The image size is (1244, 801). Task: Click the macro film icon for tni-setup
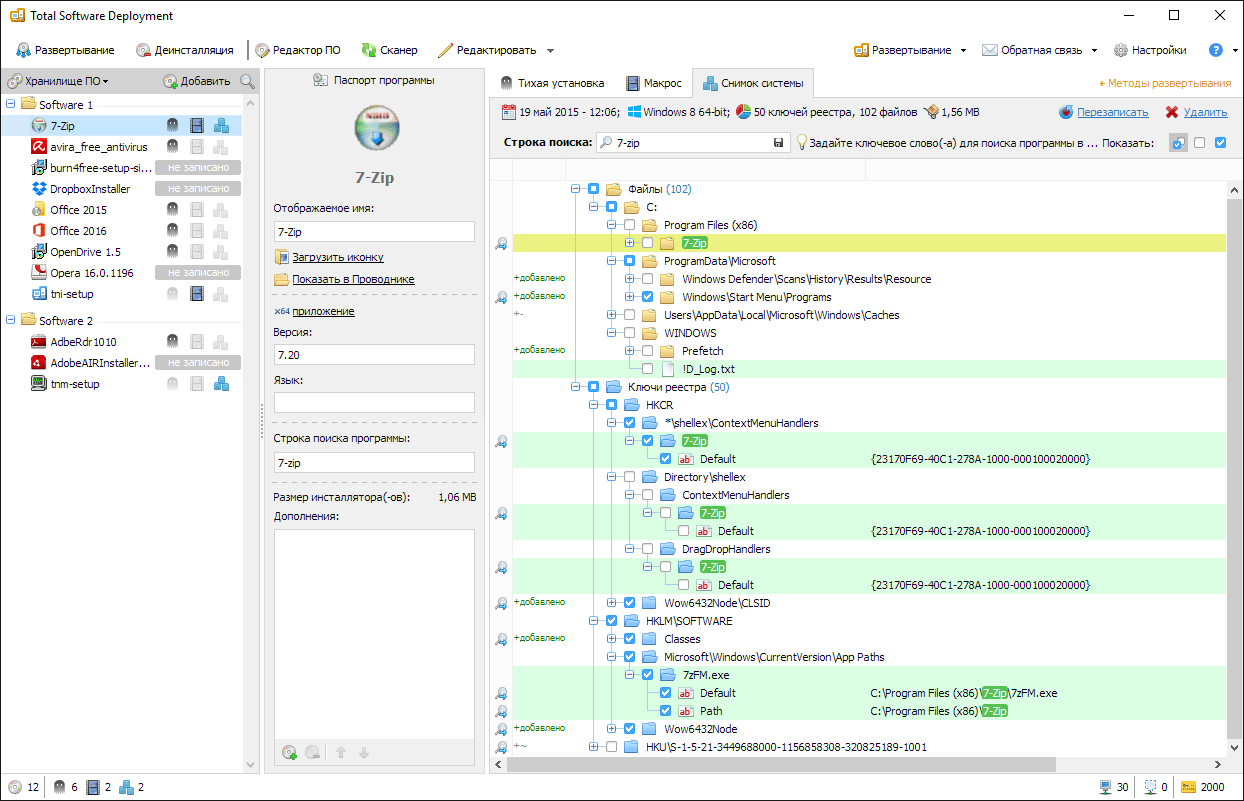click(197, 294)
